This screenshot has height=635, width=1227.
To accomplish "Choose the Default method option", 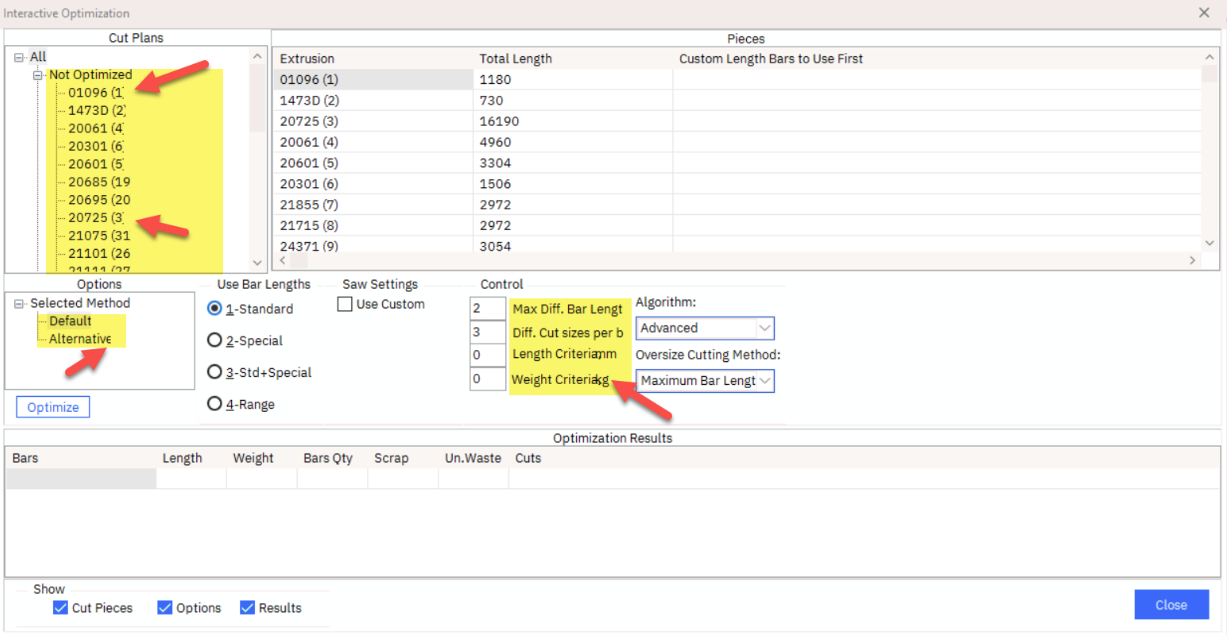I will click(70, 321).
